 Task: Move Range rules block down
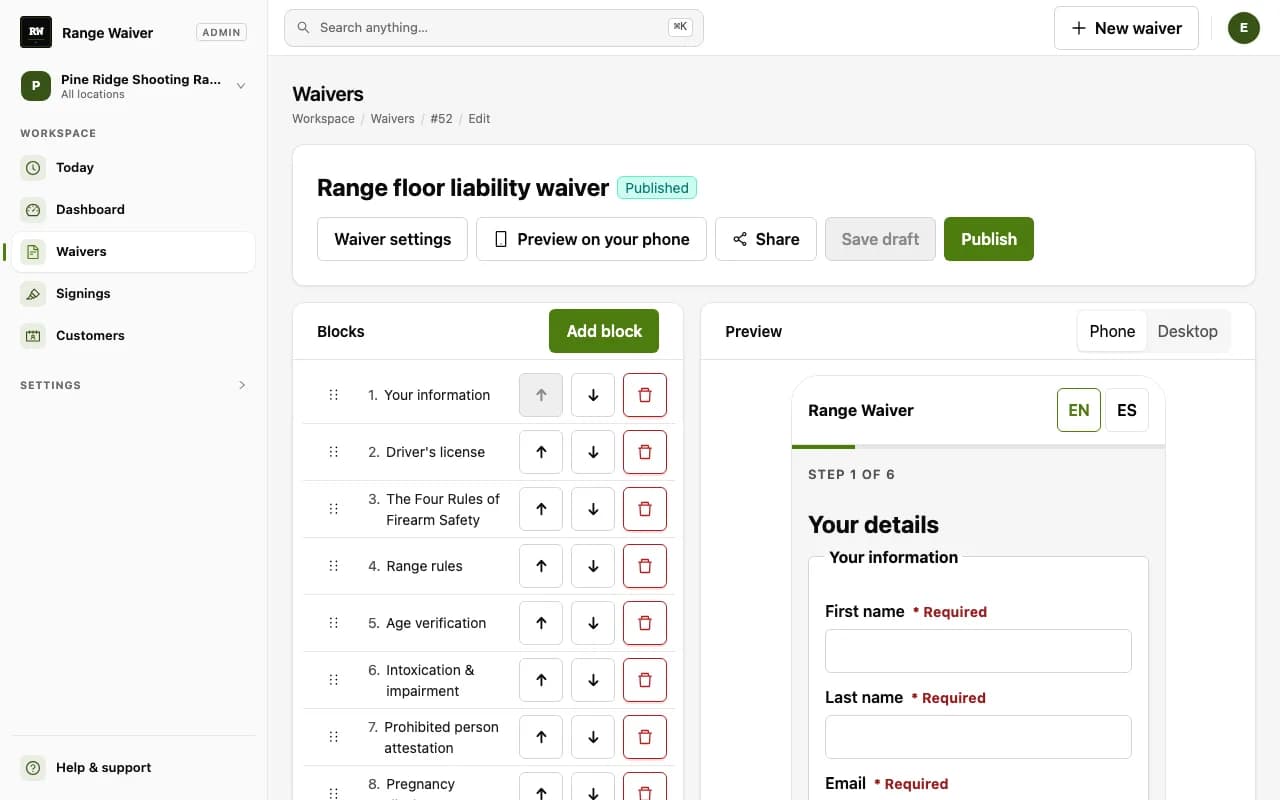coord(593,566)
